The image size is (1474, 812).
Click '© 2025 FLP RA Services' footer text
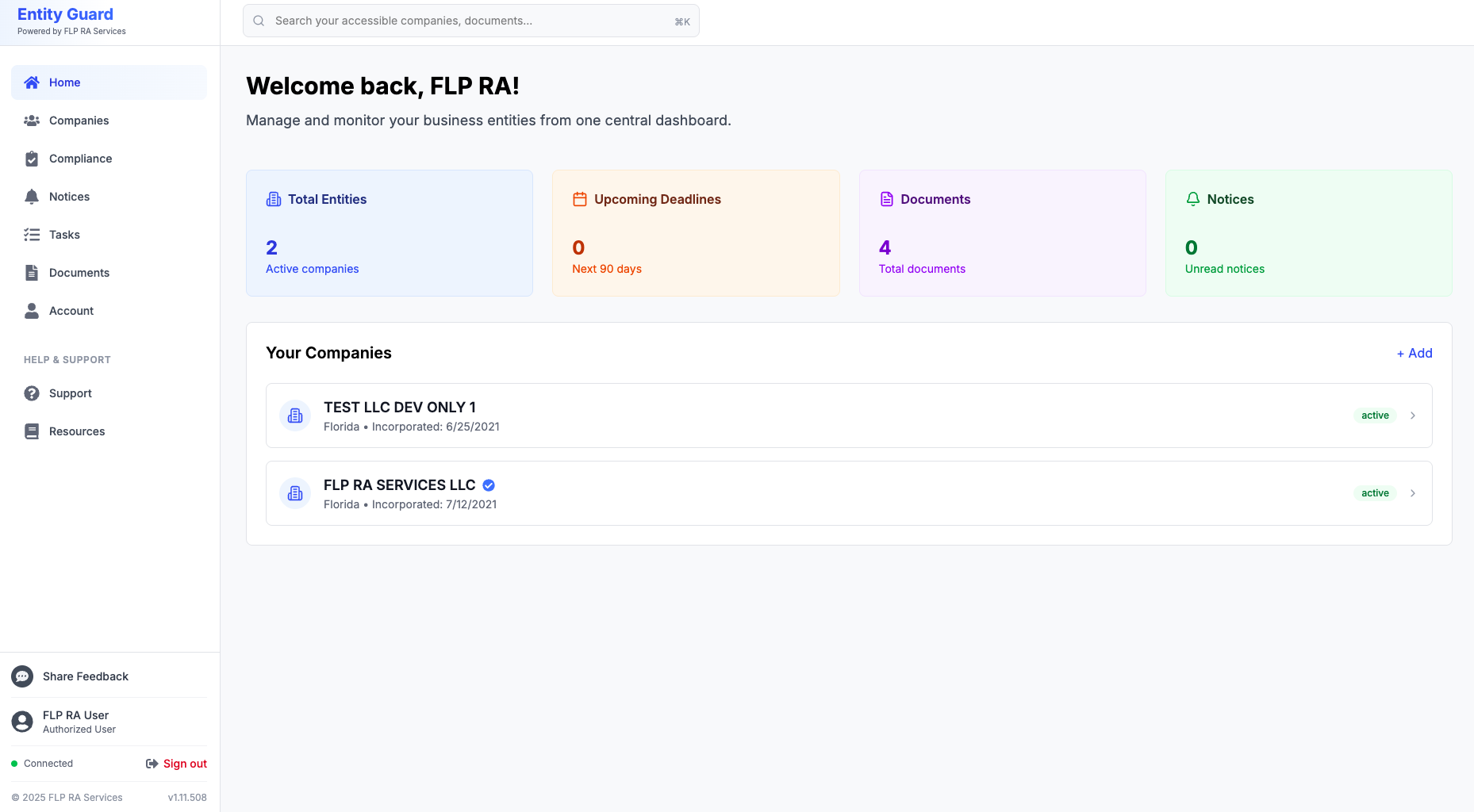point(67,798)
